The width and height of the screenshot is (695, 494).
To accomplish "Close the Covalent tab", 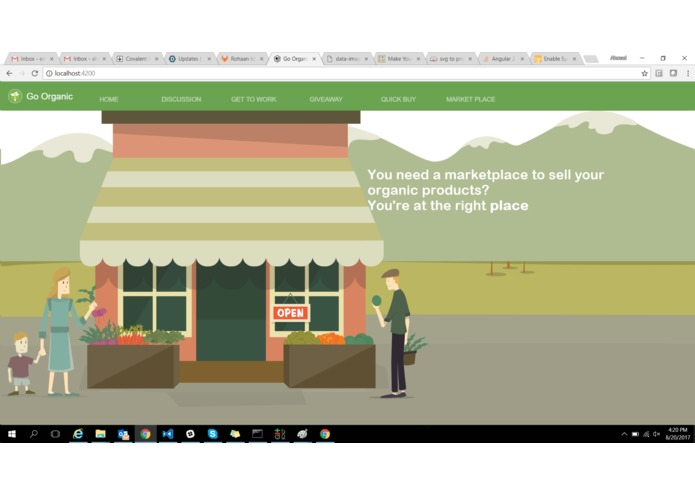I will [156, 59].
